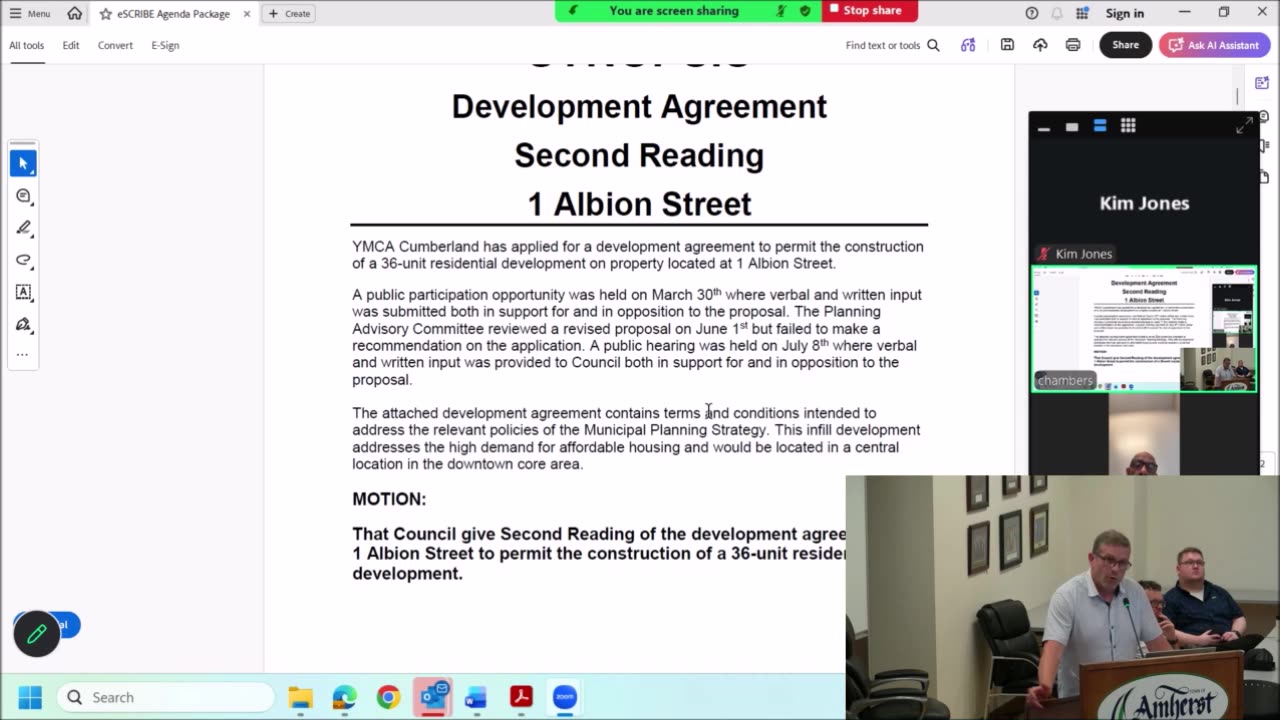Switch Zoom panel to gallery grid view

coord(1128,126)
